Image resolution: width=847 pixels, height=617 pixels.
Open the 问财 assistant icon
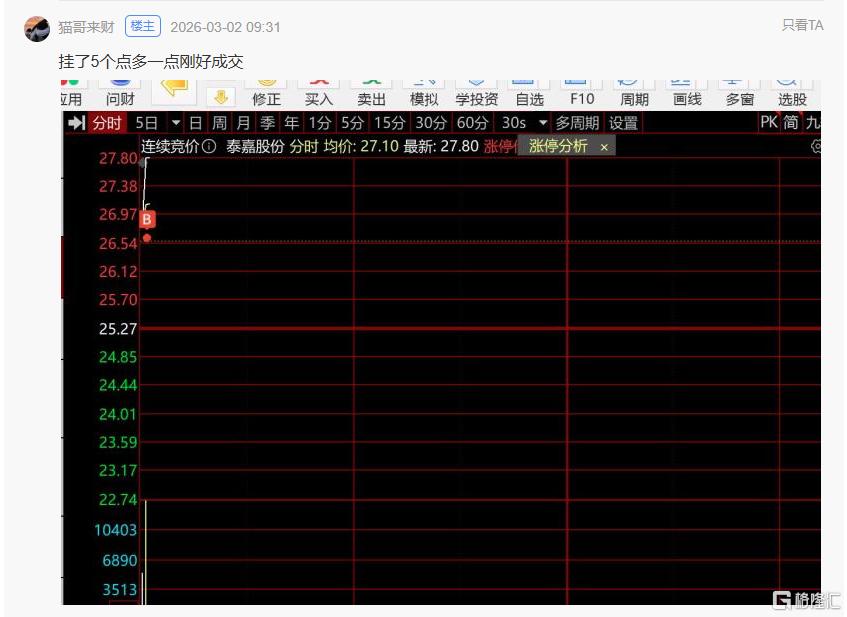[x=120, y=92]
